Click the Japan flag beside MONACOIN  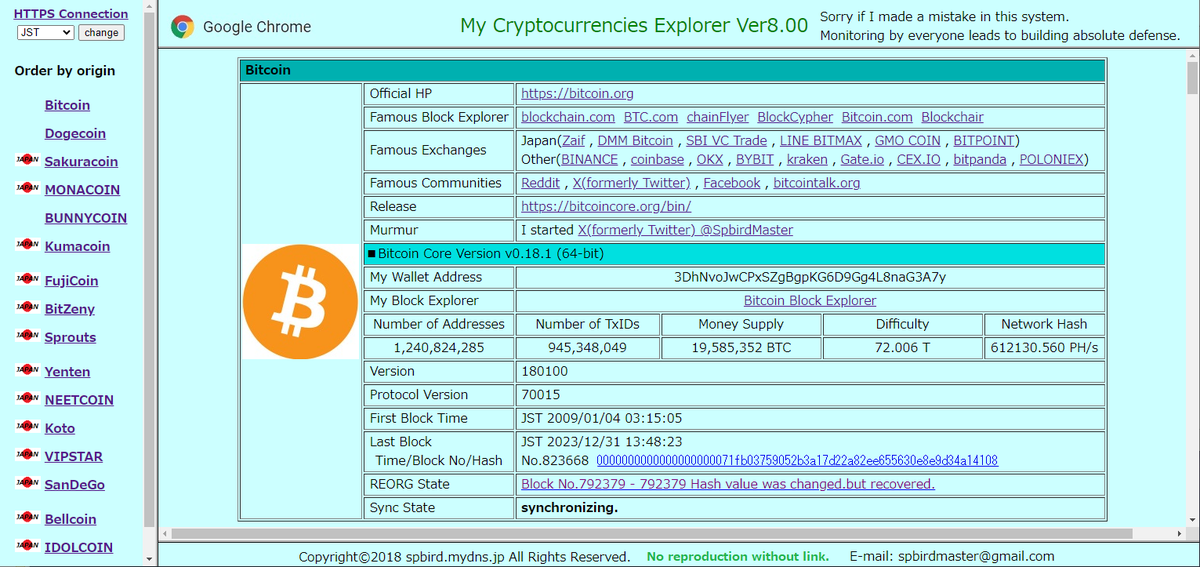(x=27, y=188)
